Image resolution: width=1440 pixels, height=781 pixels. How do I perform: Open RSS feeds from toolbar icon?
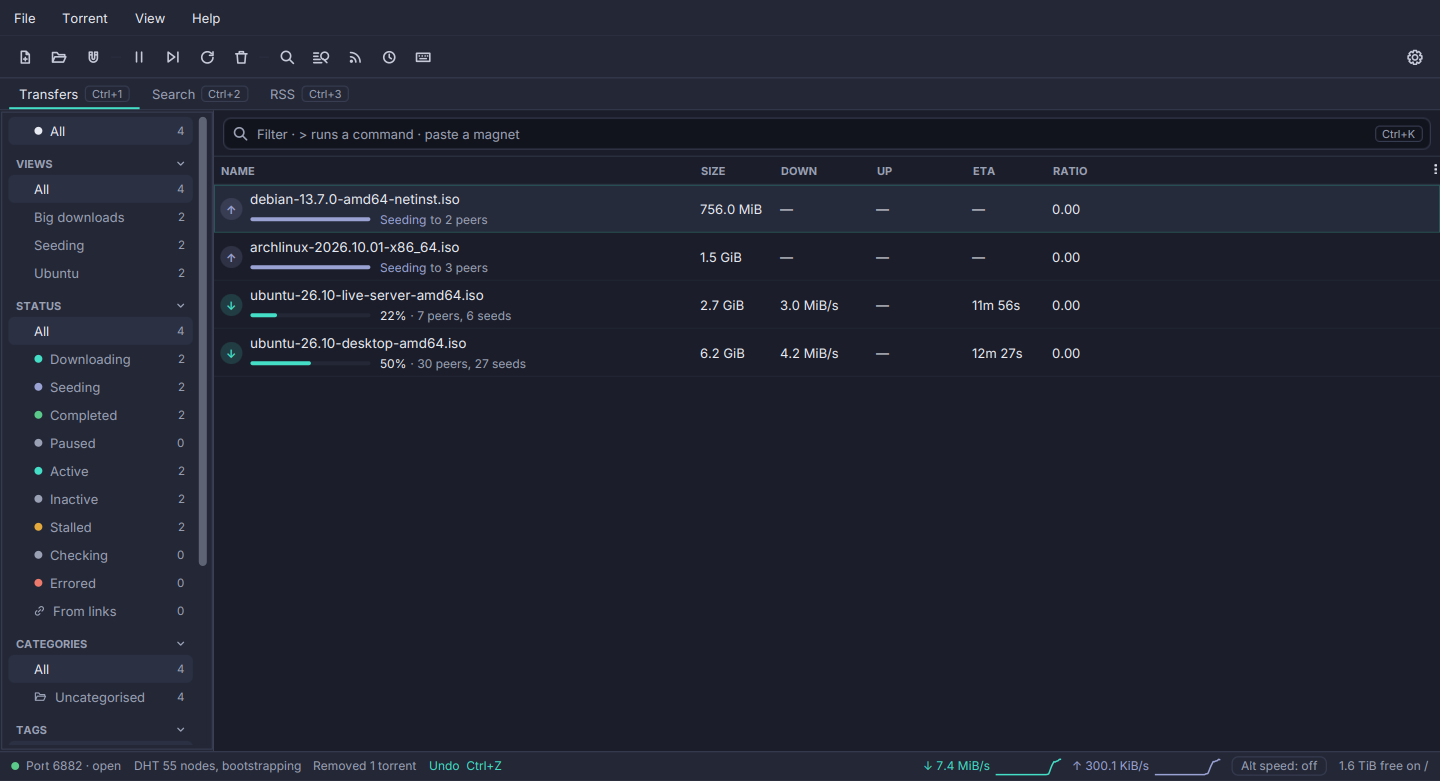[355, 57]
